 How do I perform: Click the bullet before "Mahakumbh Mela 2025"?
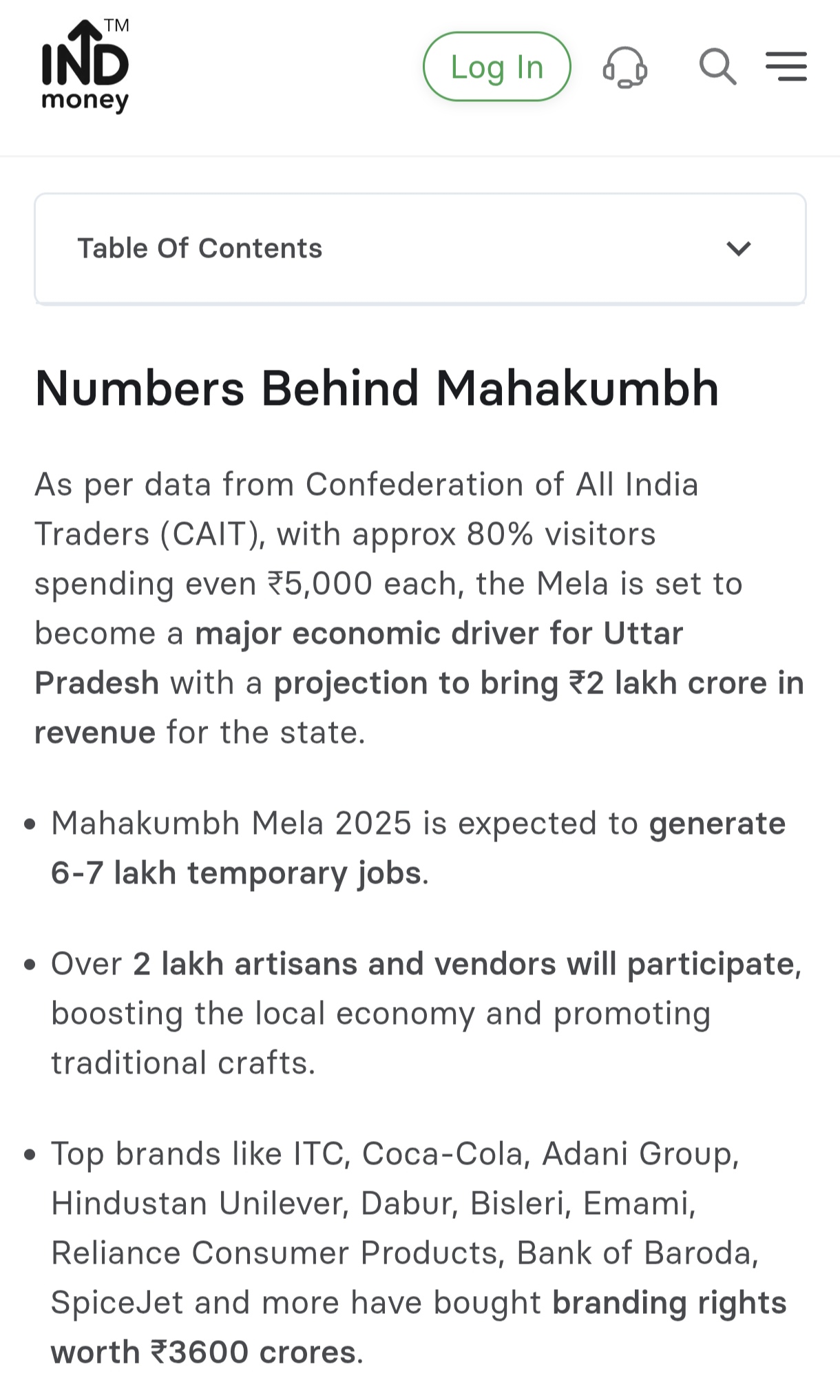30,824
